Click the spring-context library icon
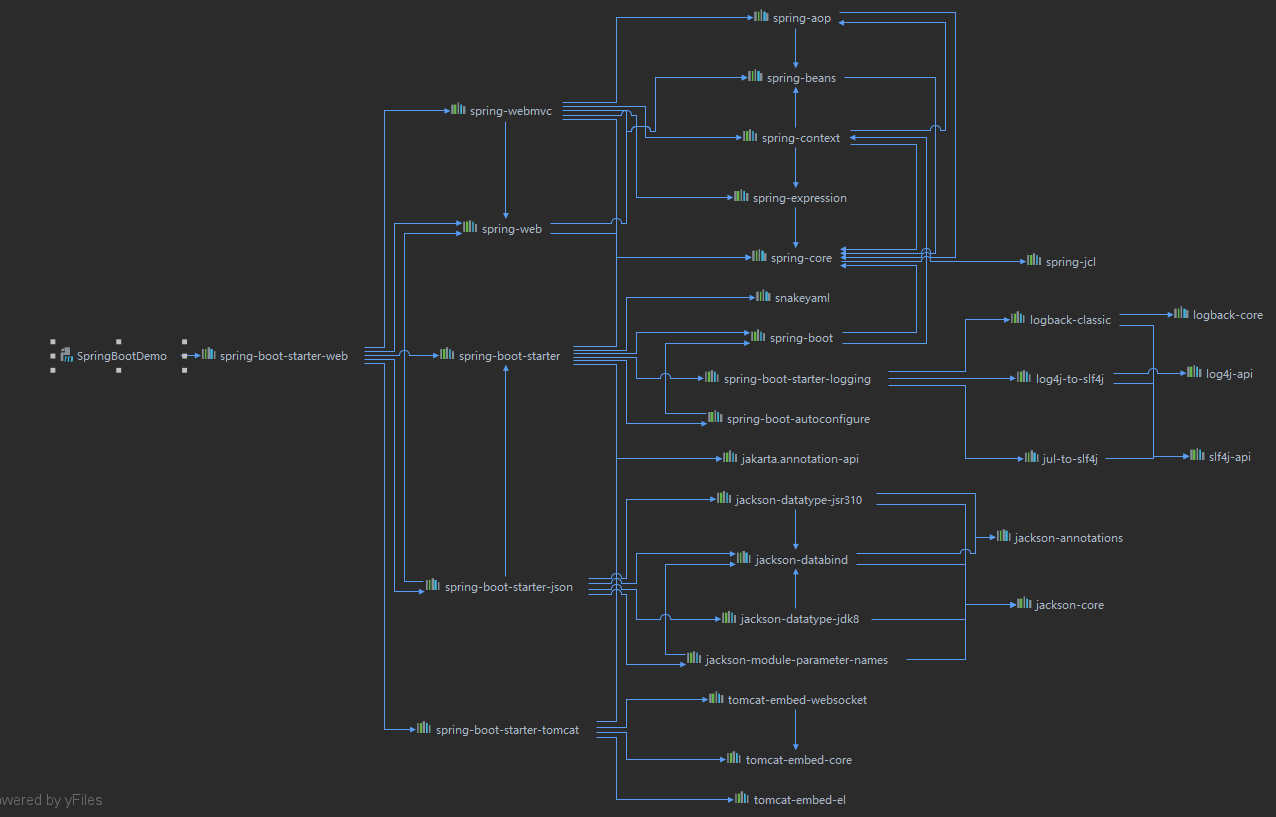Viewport: 1276px width, 817px height. (750, 136)
